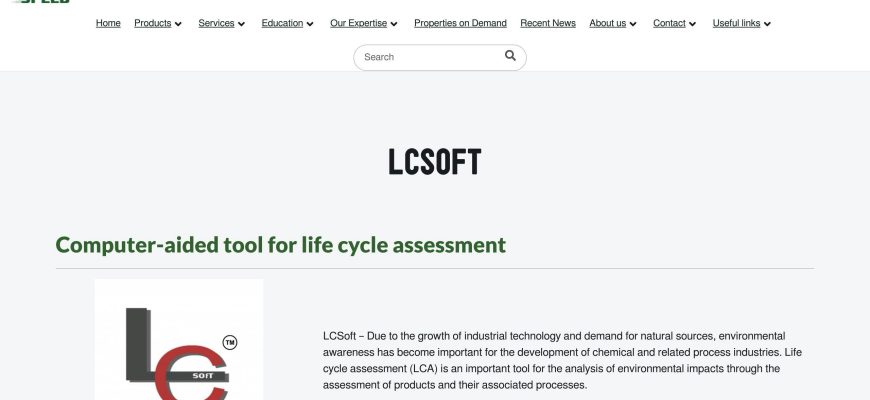Click the search magnifier icon
Viewport: 870px width, 400px height.
tap(510, 56)
